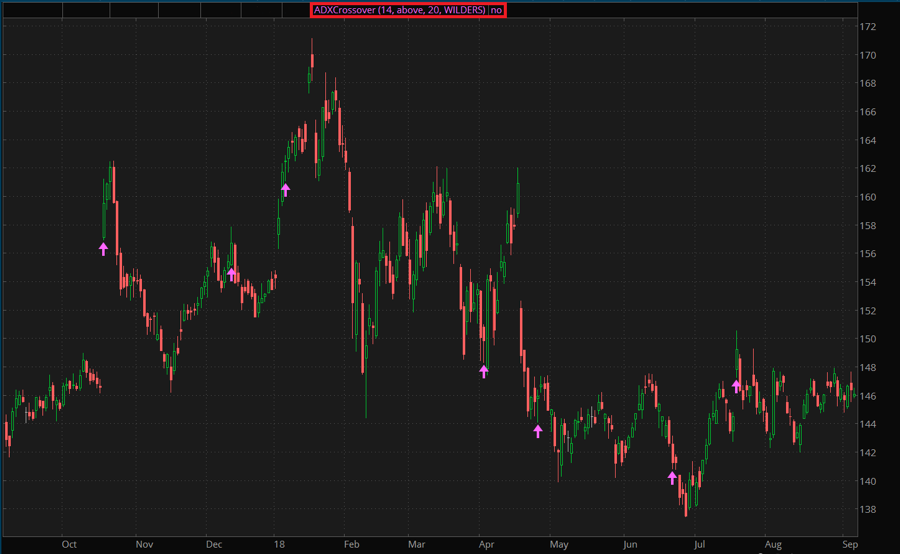The image size is (900, 554).
Task: Select the pink arrow signal in late June
Action: [x=672, y=478]
